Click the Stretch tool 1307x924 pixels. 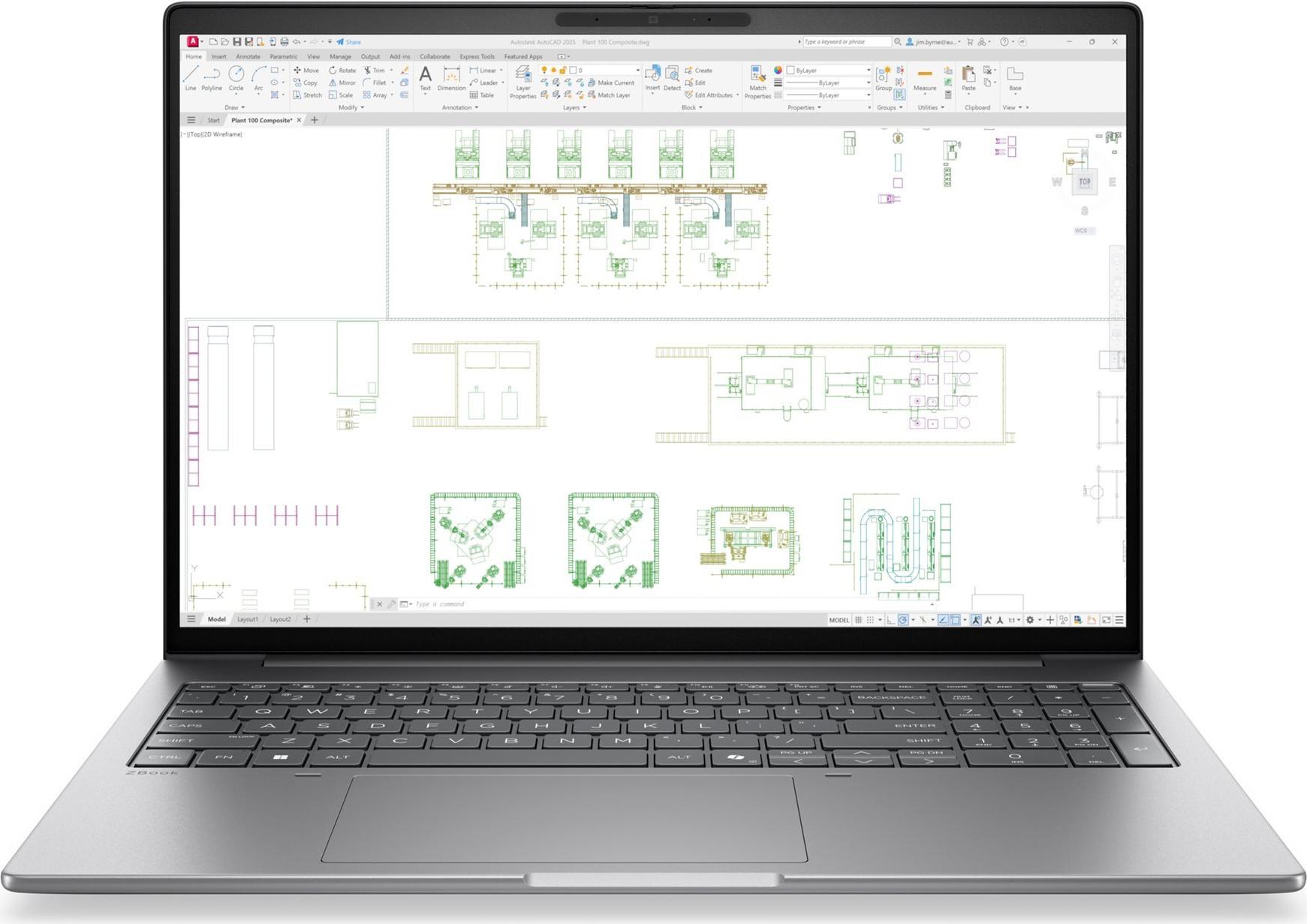308,95
